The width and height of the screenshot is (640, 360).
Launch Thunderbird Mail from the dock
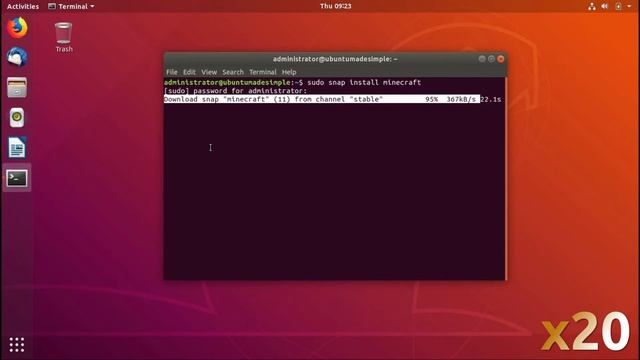(x=17, y=58)
